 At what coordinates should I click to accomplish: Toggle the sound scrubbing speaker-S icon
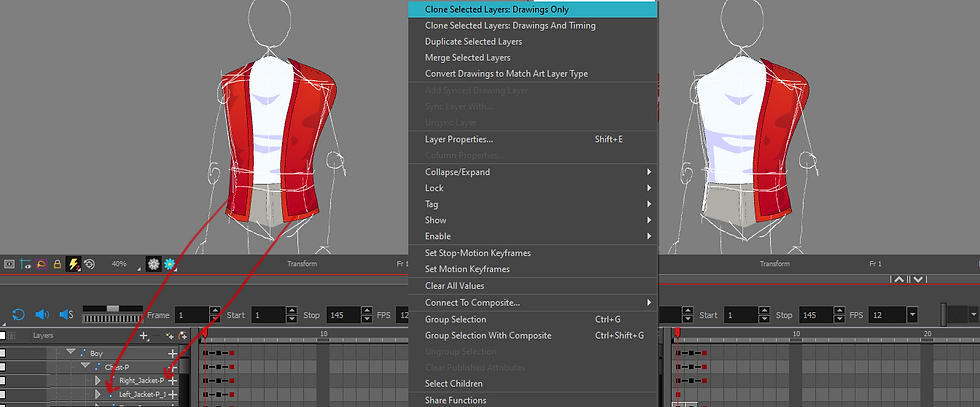click(66, 314)
